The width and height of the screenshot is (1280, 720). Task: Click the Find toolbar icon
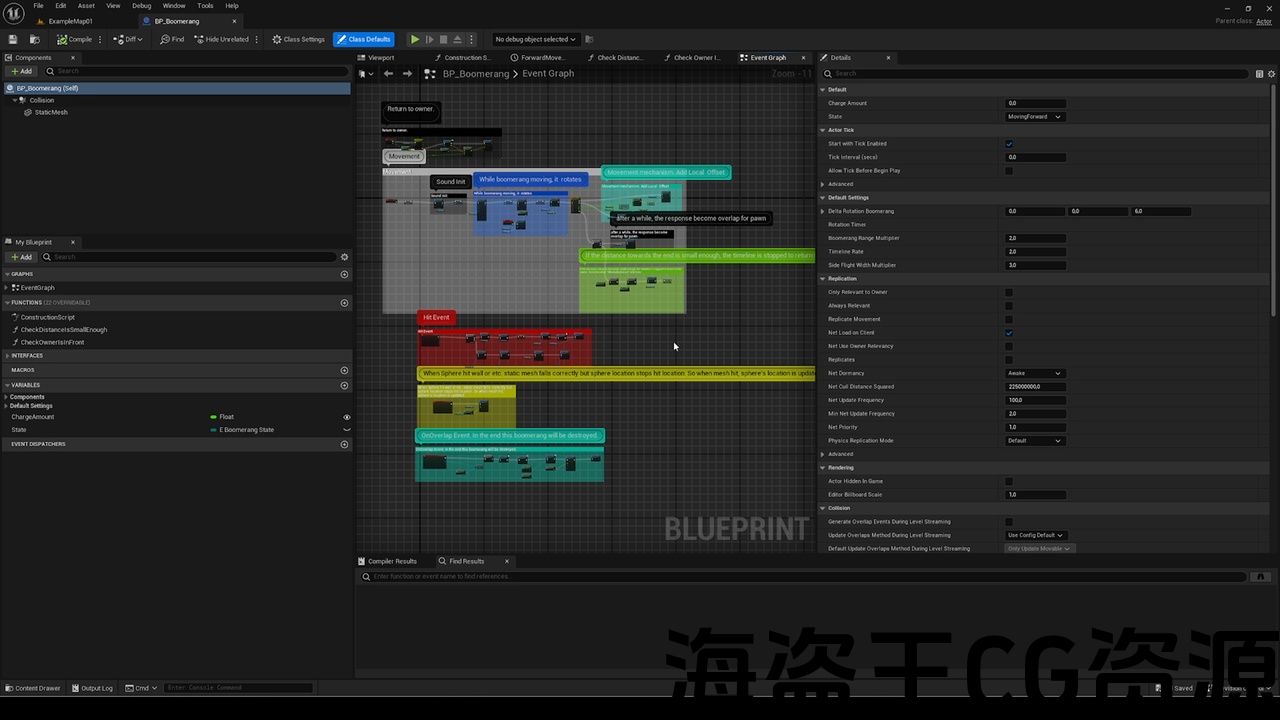coord(172,39)
